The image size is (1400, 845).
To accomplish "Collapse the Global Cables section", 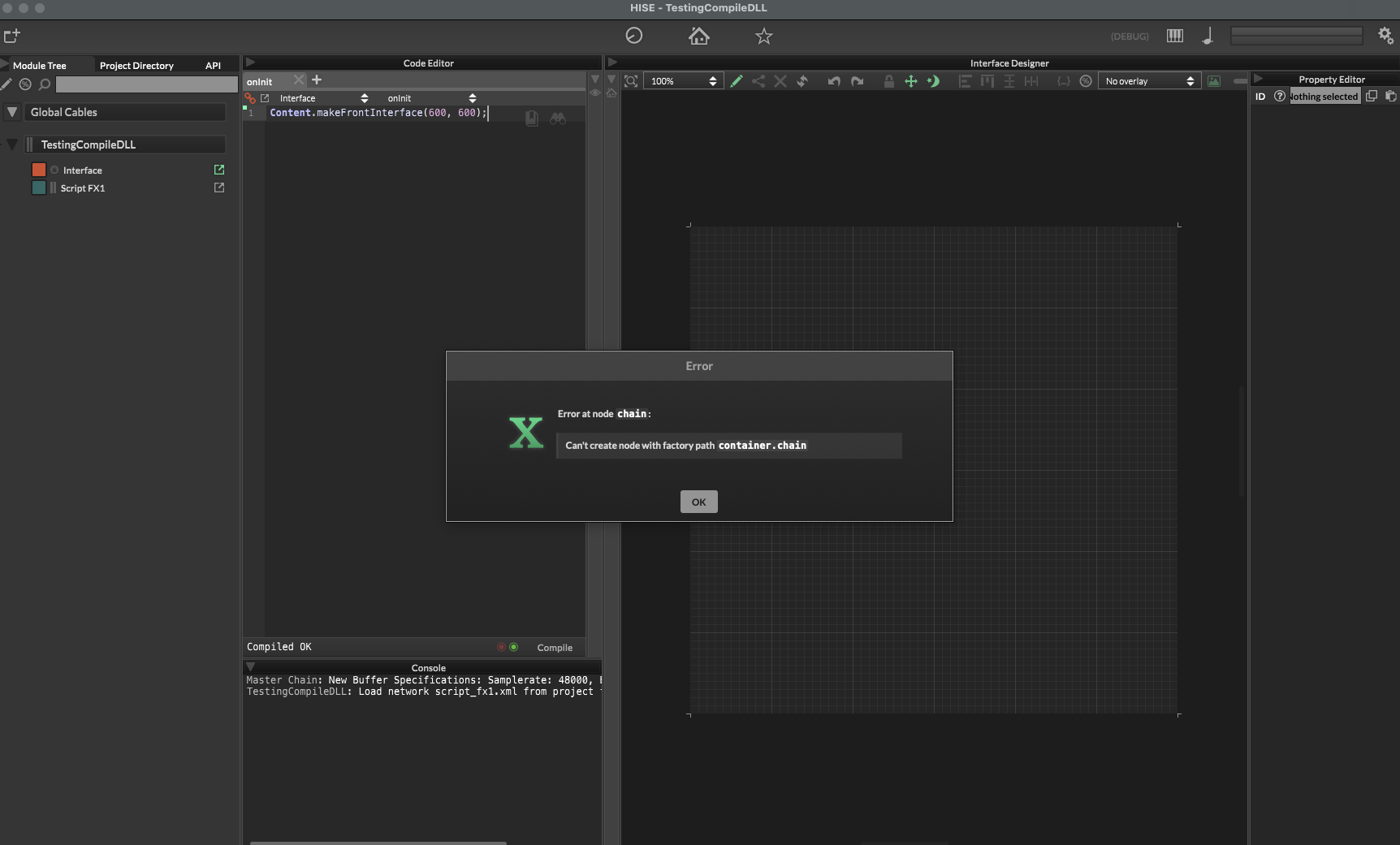I will pyautogui.click(x=12, y=112).
